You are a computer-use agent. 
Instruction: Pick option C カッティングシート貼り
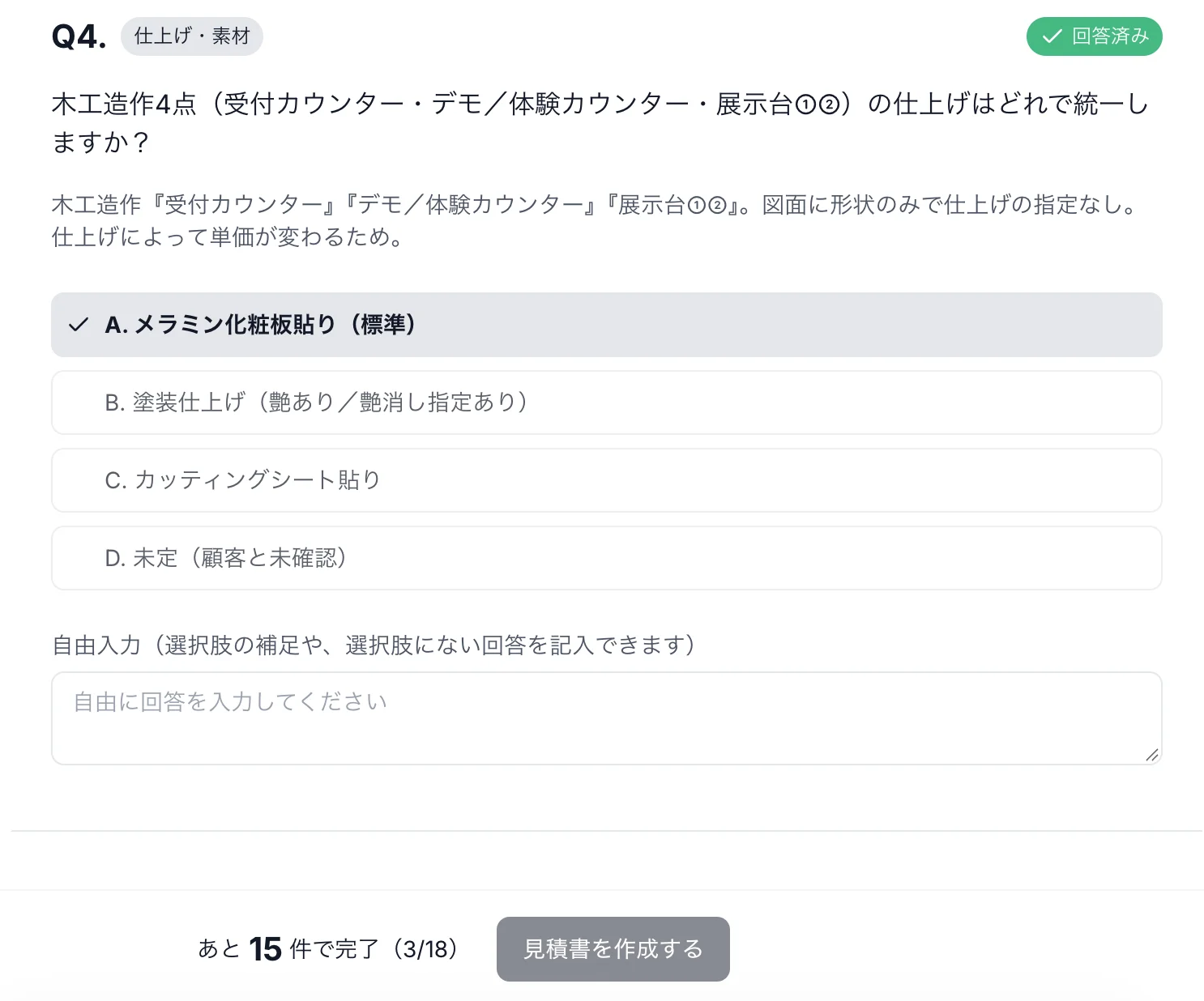click(x=606, y=480)
